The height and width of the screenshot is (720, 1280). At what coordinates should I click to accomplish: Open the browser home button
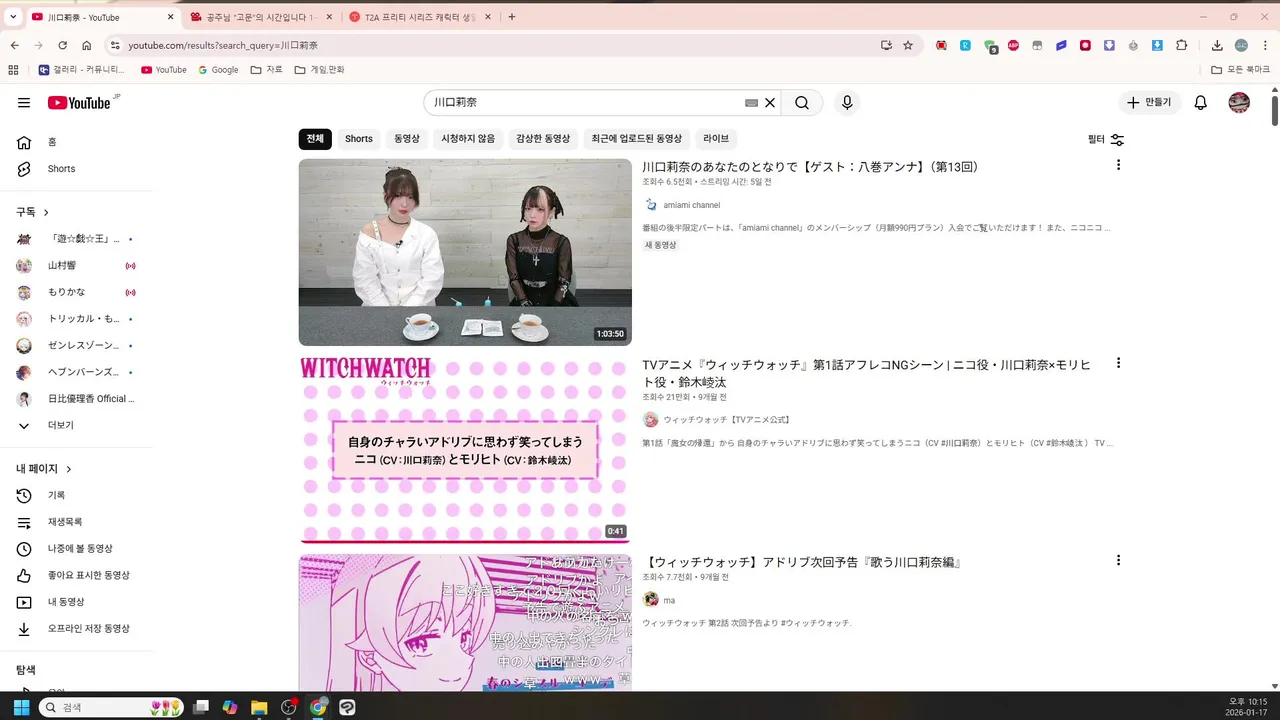point(87,45)
